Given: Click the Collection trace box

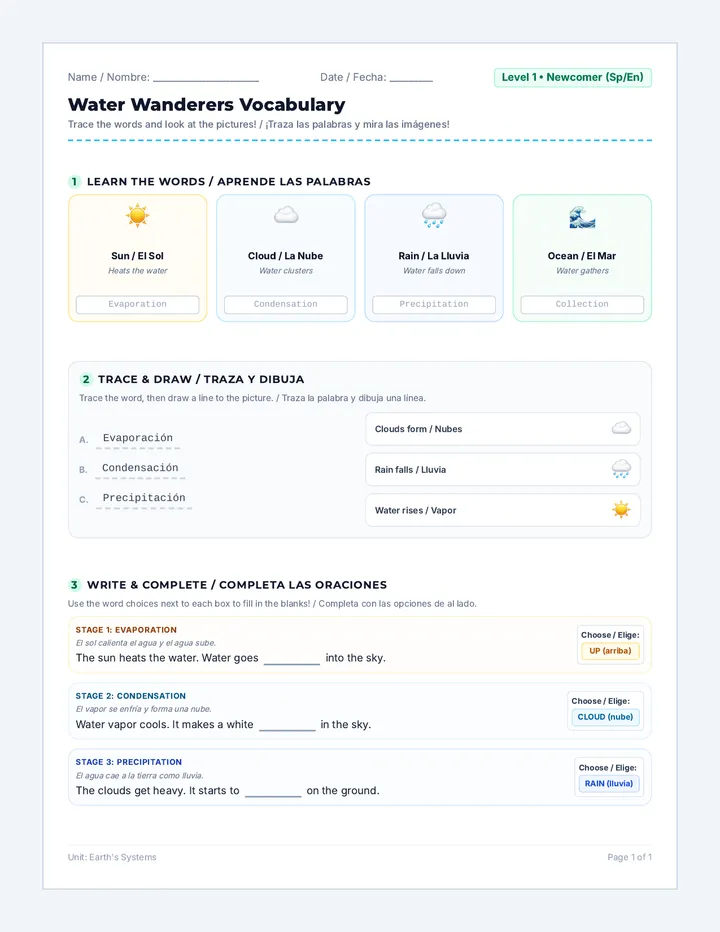Looking at the screenshot, I should (582, 304).
